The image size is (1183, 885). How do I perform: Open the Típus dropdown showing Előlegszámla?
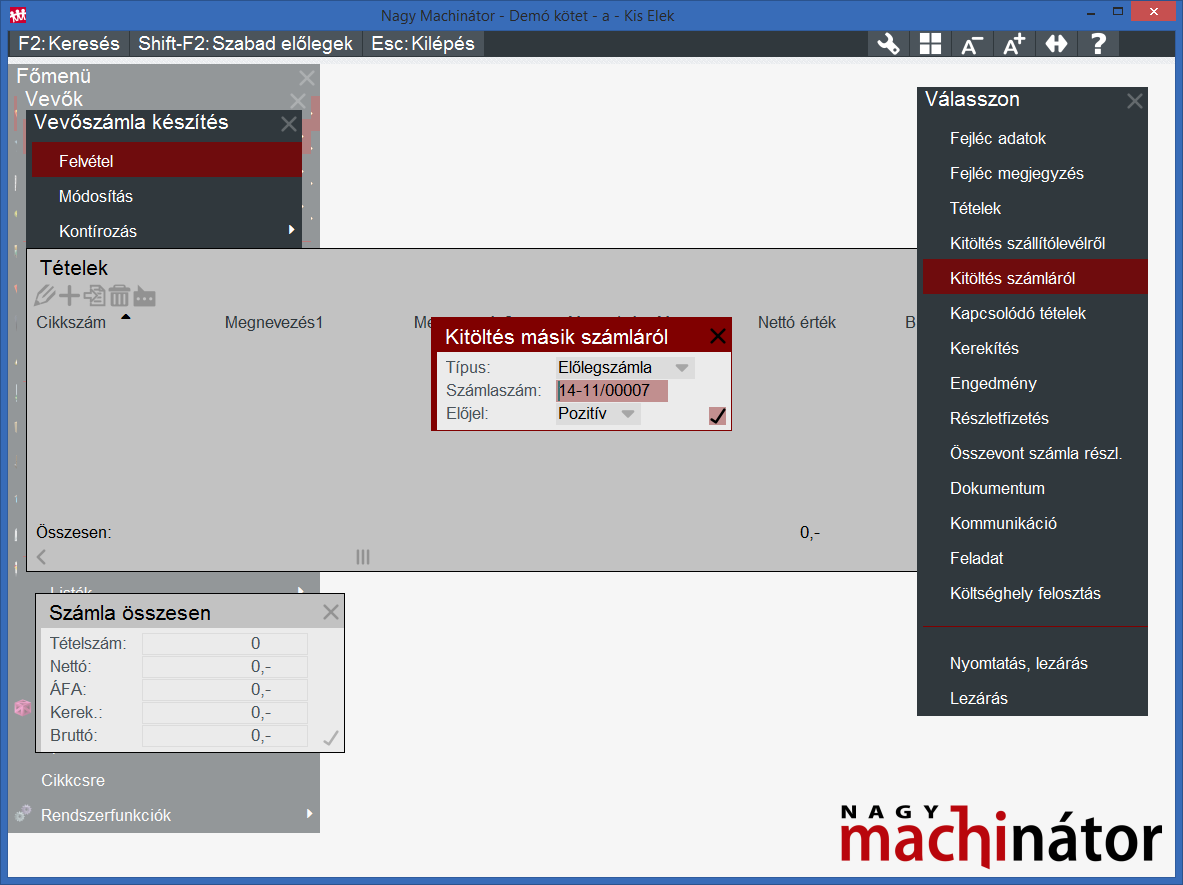(x=625, y=367)
